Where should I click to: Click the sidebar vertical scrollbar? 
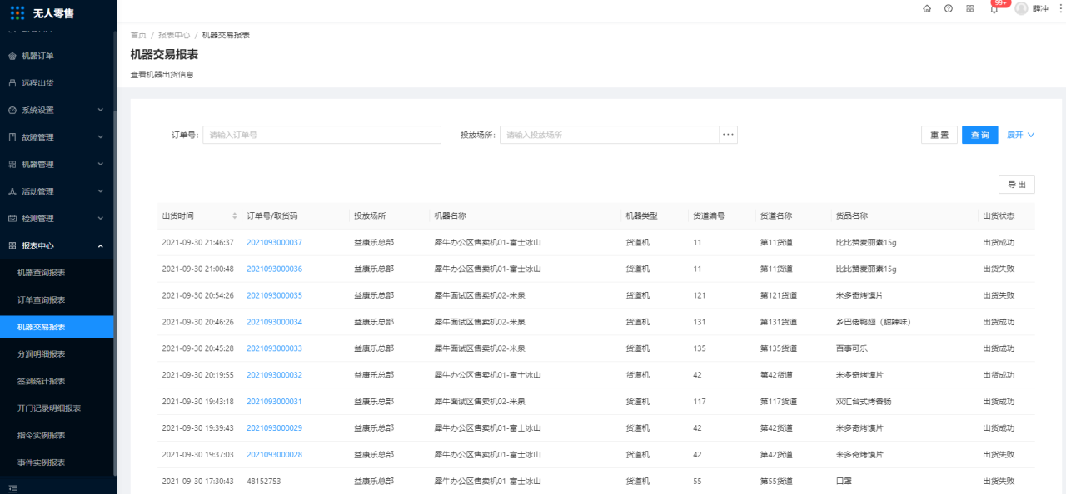pos(115,292)
